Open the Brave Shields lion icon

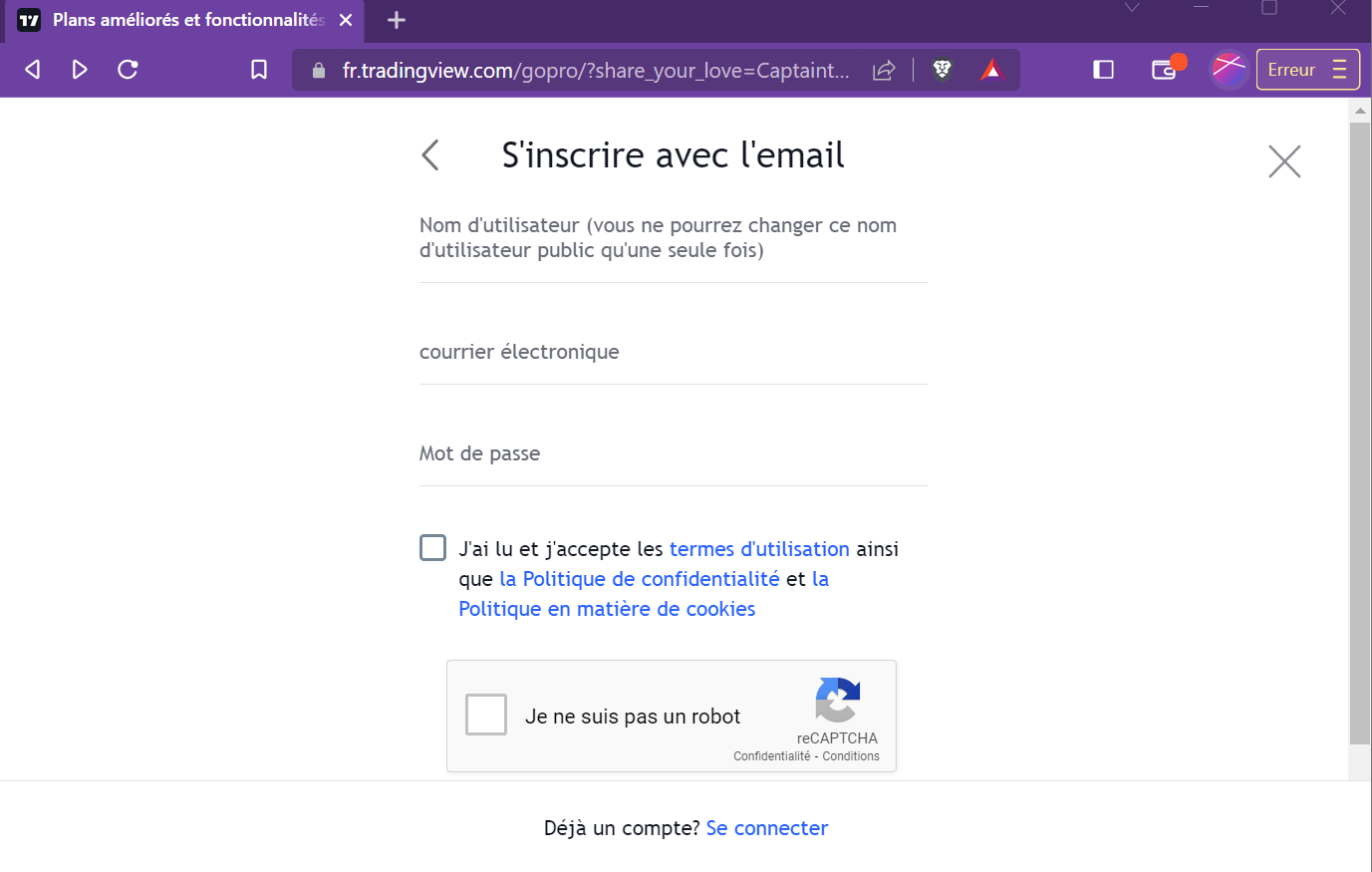(x=942, y=70)
